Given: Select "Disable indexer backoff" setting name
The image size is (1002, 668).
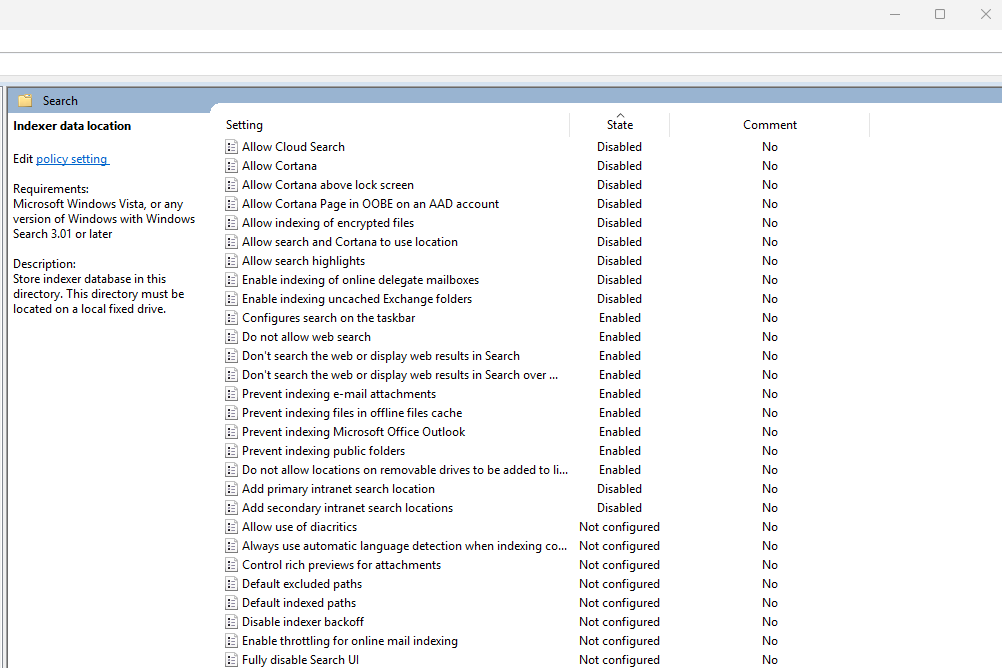Looking at the screenshot, I should point(303,622).
